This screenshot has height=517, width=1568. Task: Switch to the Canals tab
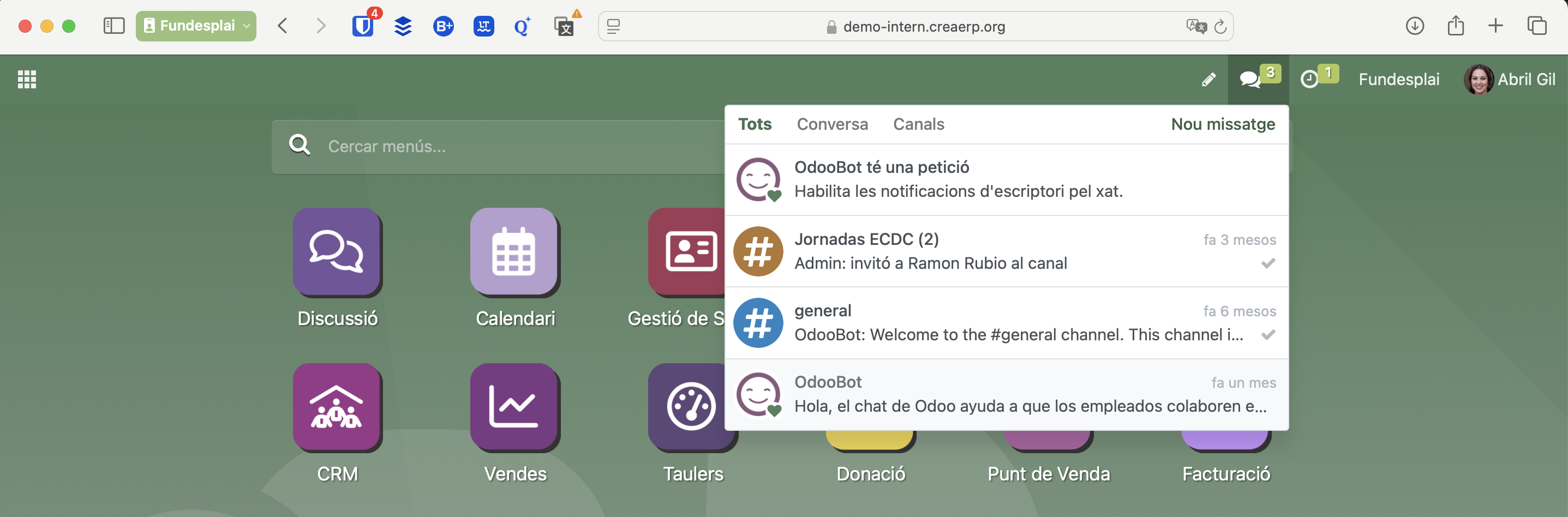click(x=919, y=124)
